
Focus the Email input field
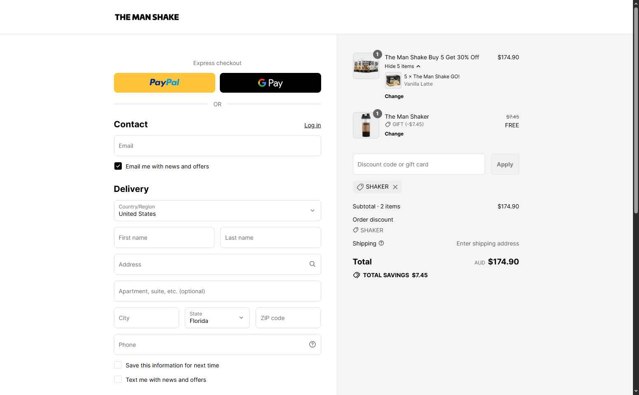pyautogui.click(x=217, y=146)
